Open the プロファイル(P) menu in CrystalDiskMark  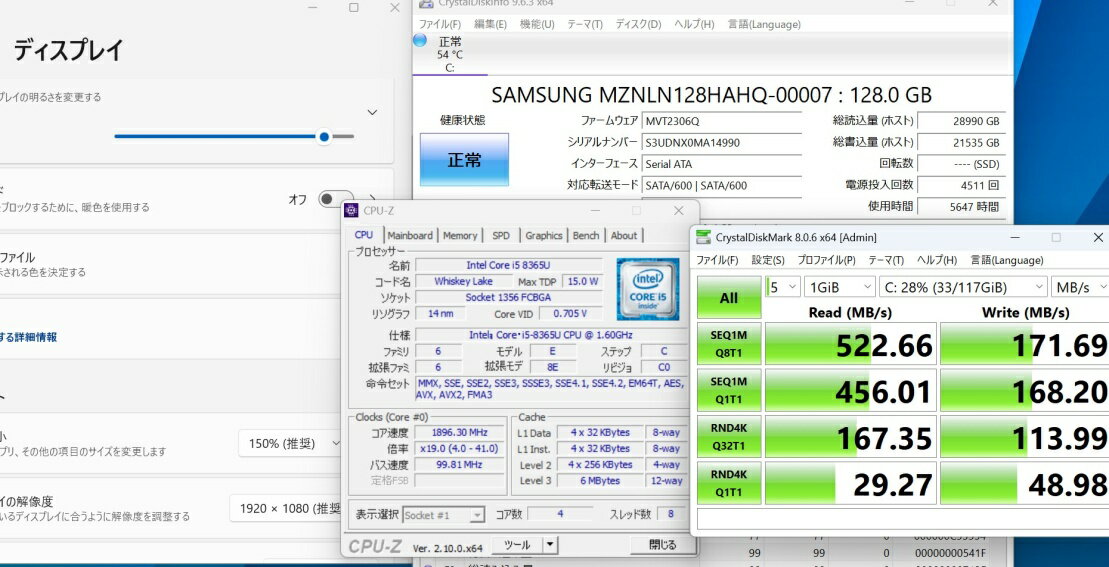click(x=826, y=260)
